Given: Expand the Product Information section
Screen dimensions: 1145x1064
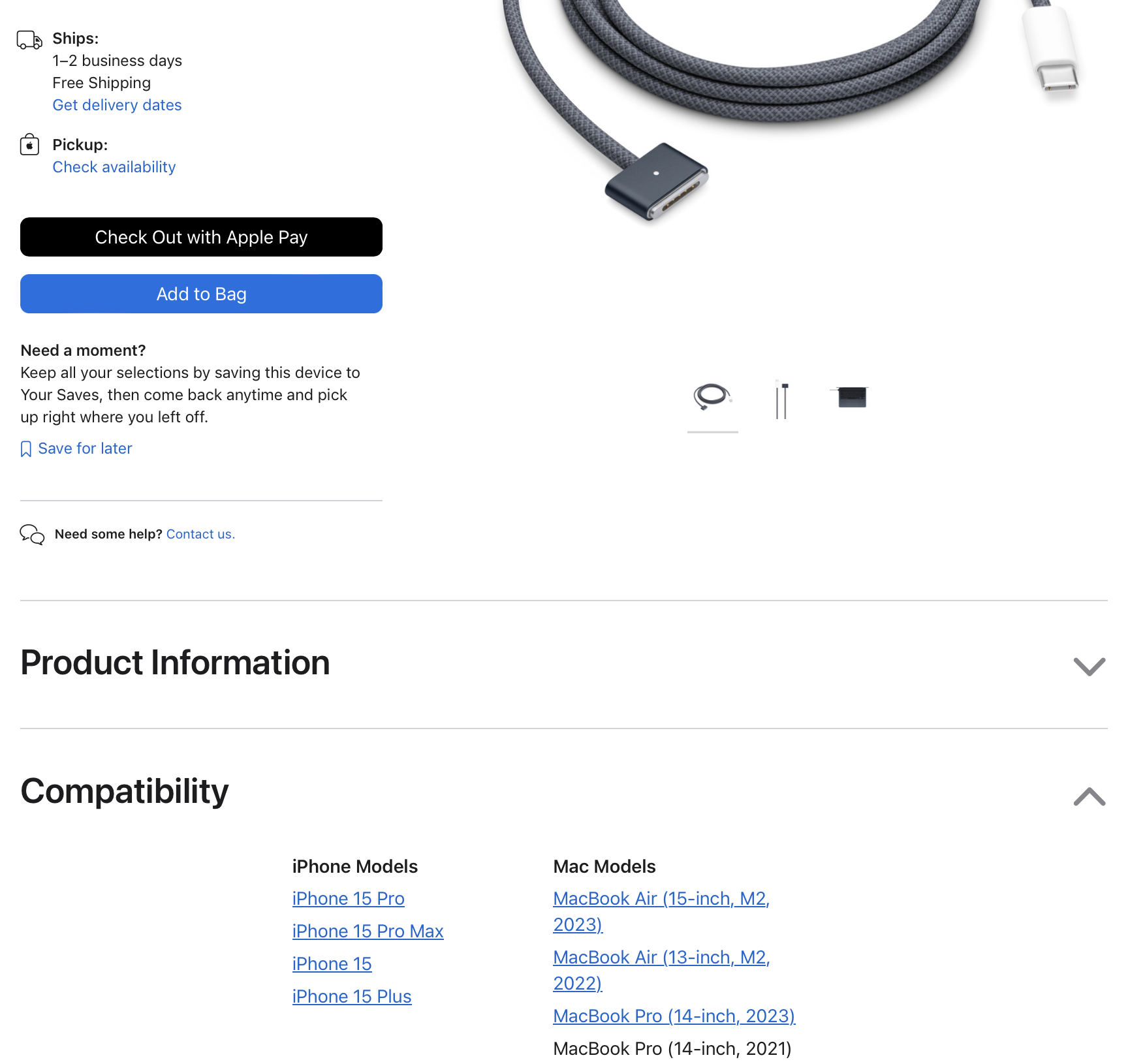Looking at the screenshot, I should pos(1089,666).
